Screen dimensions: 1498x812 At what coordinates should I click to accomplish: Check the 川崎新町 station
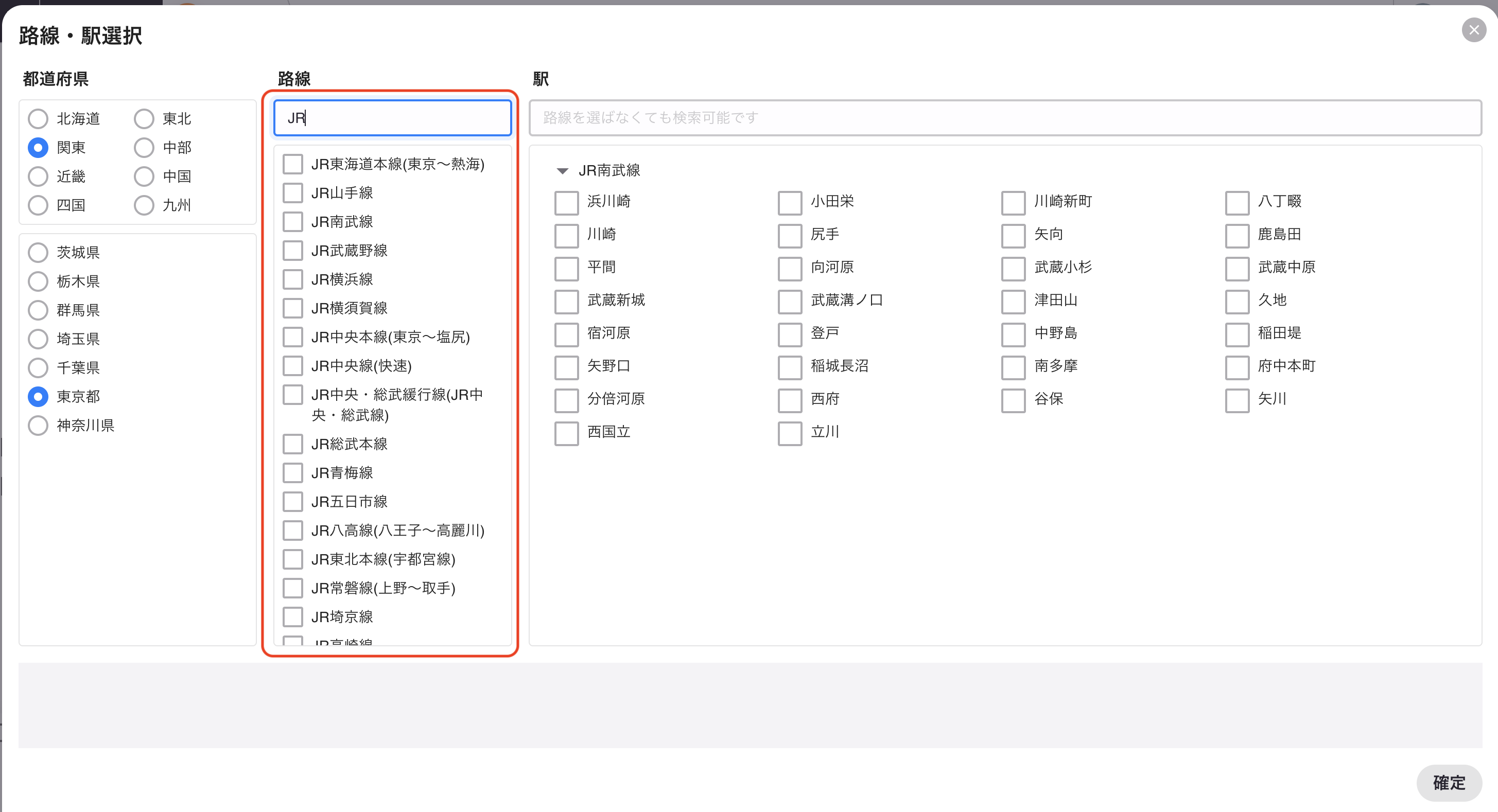click(1013, 203)
